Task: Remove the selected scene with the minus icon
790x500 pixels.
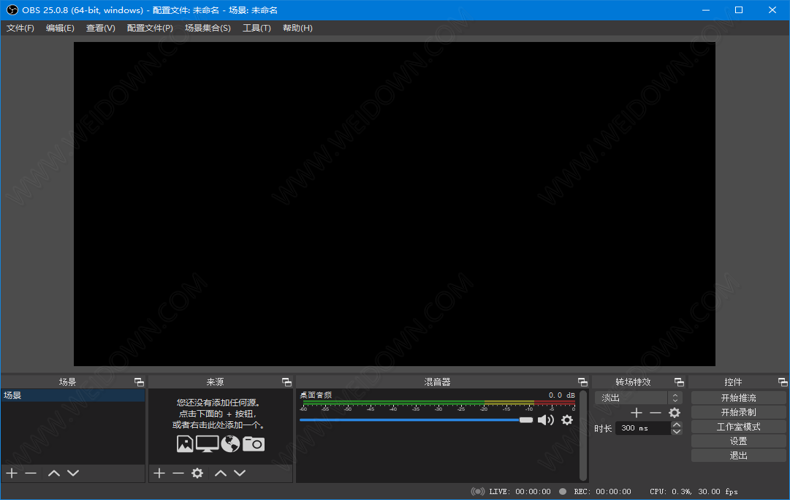Action: [x=31, y=473]
